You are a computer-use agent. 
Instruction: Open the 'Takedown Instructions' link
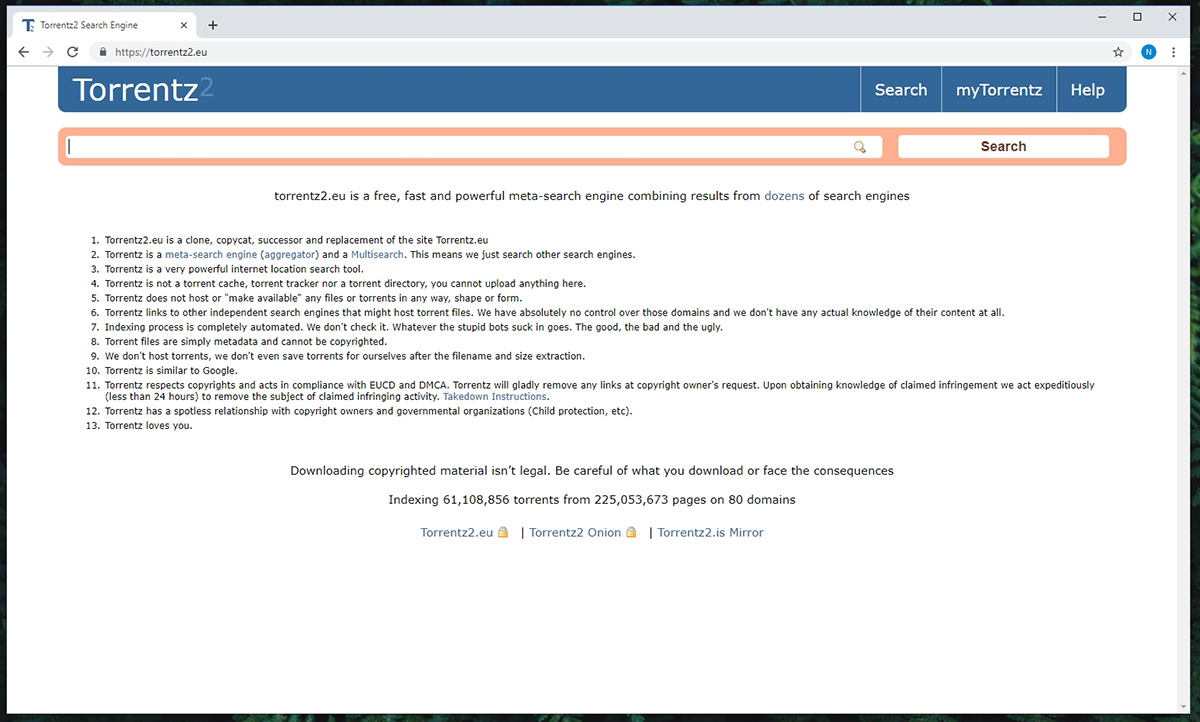495,397
